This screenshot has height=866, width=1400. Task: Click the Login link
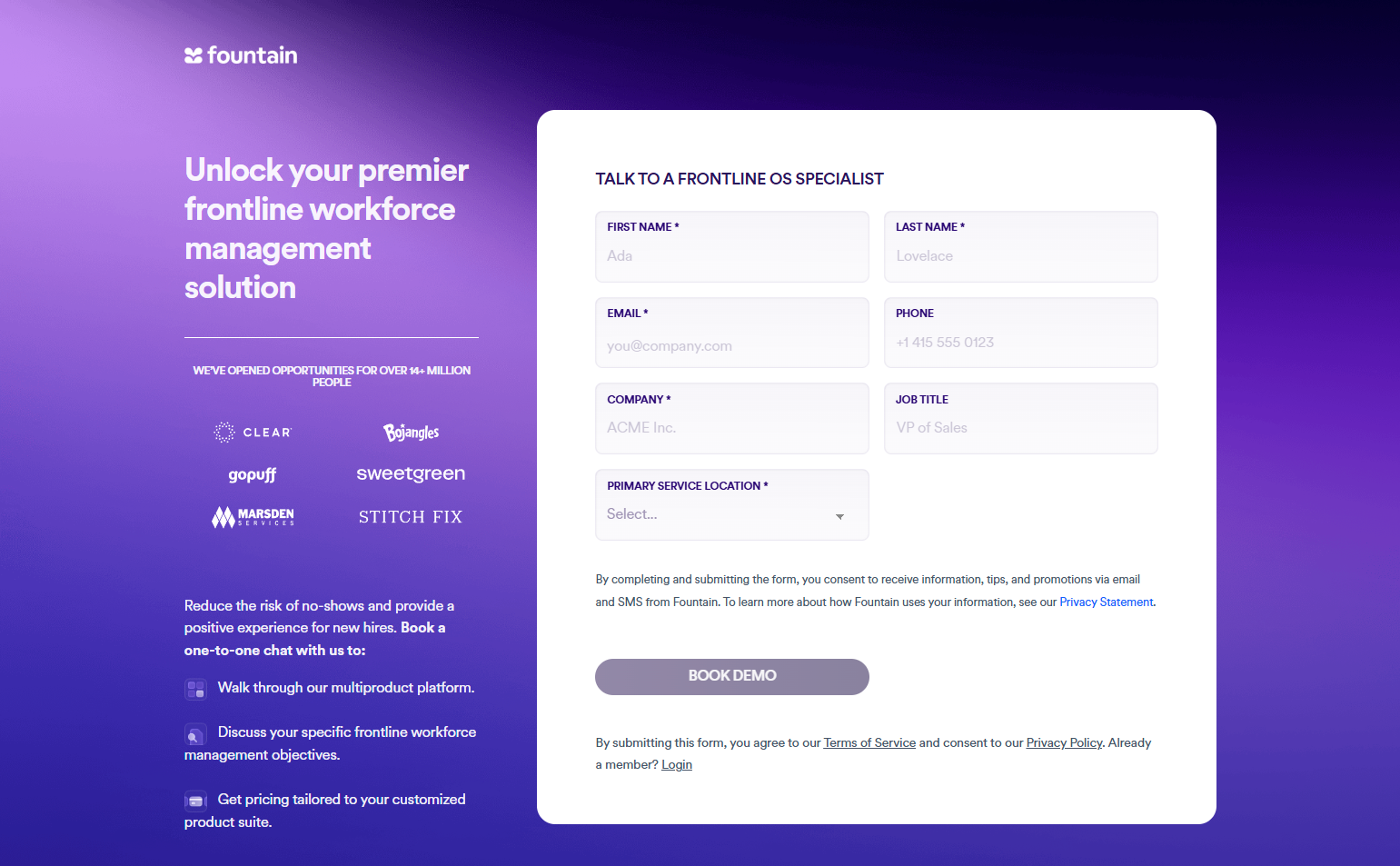pos(677,765)
